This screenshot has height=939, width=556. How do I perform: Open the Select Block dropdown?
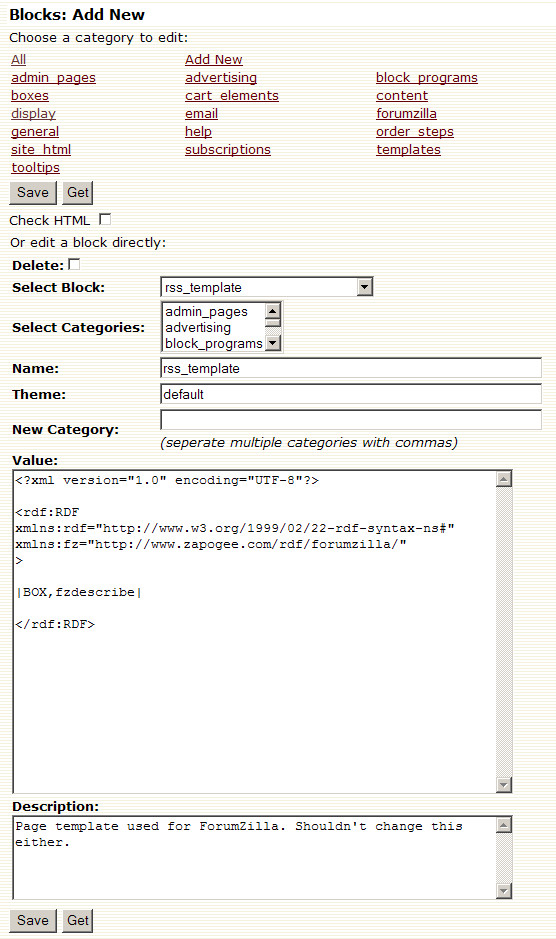(267, 287)
